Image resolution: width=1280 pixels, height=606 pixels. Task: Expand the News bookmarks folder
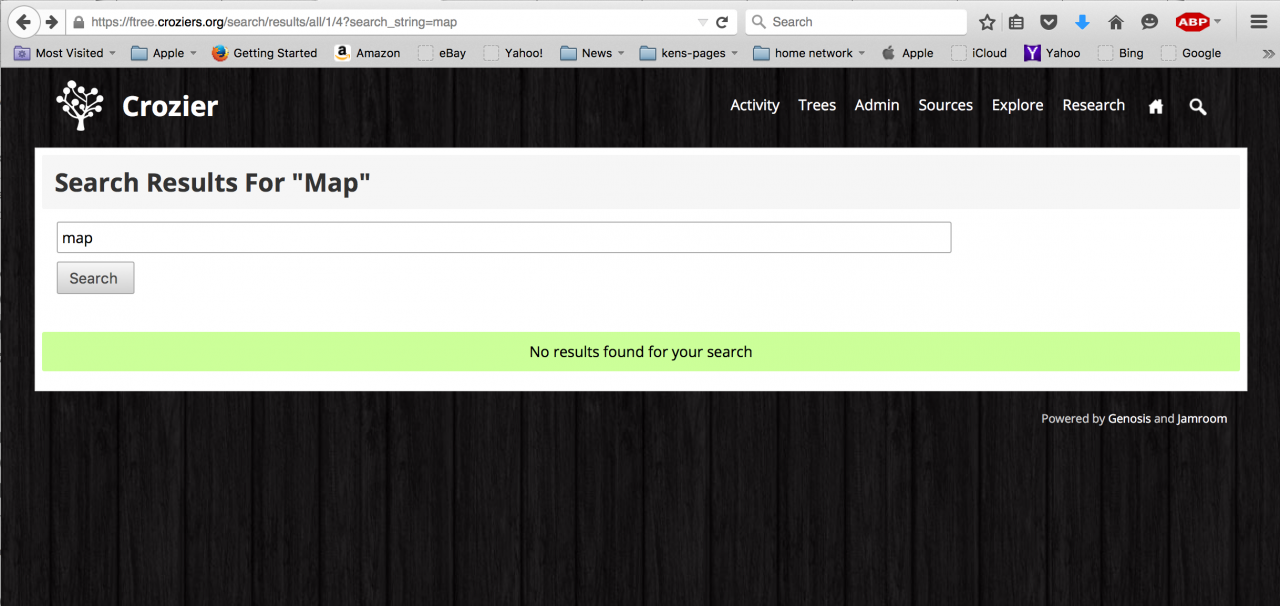click(592, 53)
